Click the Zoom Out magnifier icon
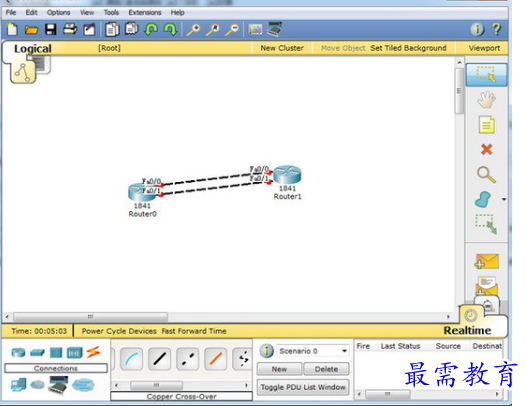 coord(232,30)
